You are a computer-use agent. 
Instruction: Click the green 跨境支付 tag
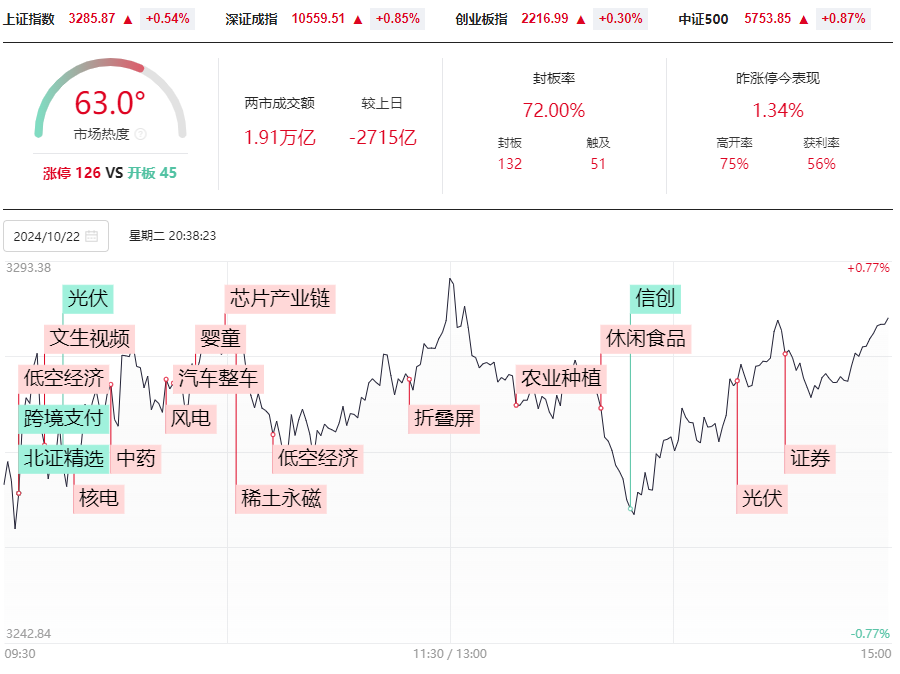(63, 419)
